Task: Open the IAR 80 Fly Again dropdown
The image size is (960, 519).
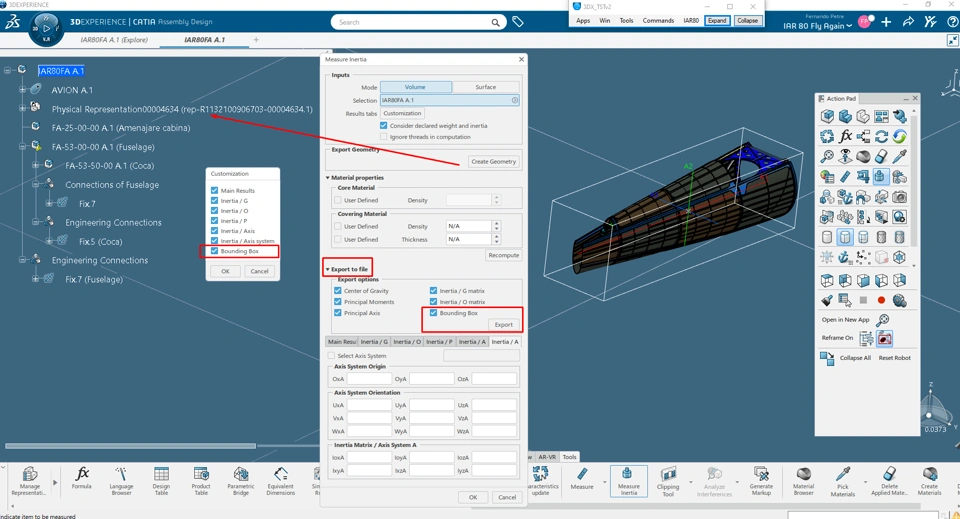Action: (x=818, y=26)
